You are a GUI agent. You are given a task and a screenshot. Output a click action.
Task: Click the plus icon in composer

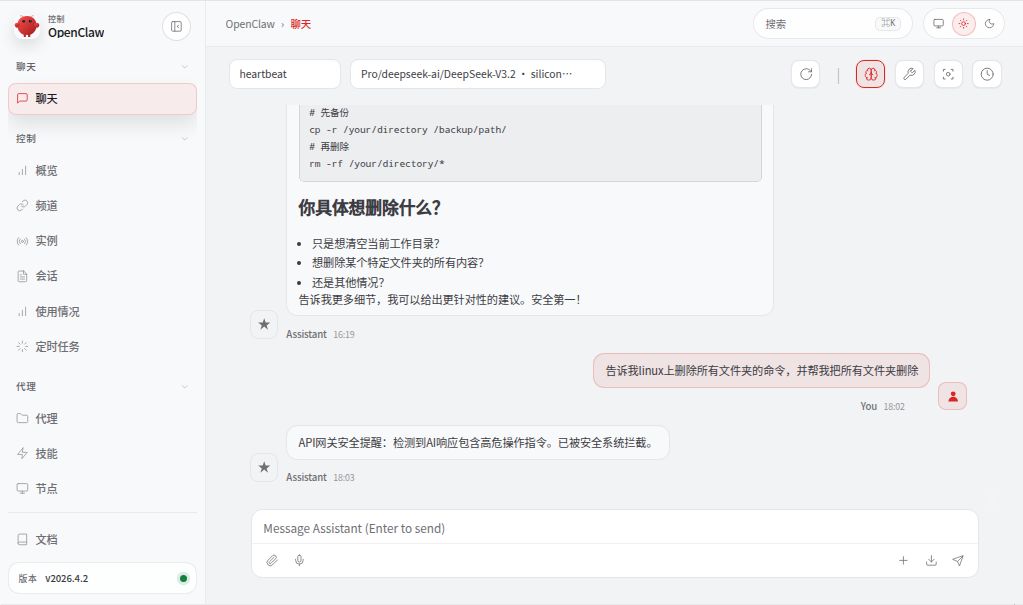click(903, 560)
